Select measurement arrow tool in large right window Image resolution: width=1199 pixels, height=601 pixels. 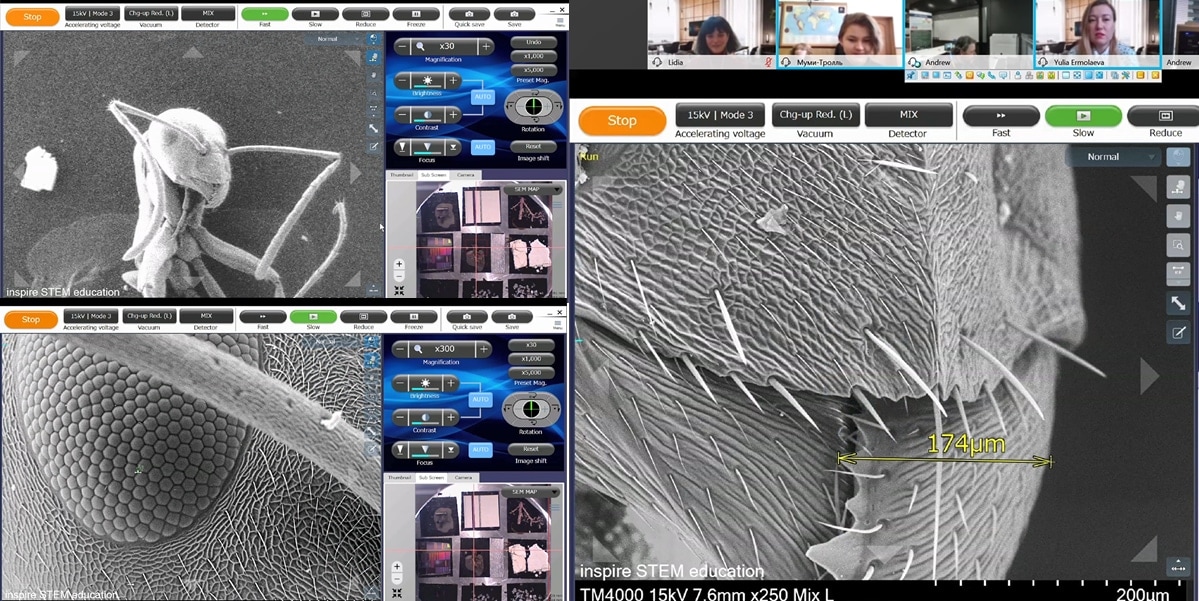1177,302
